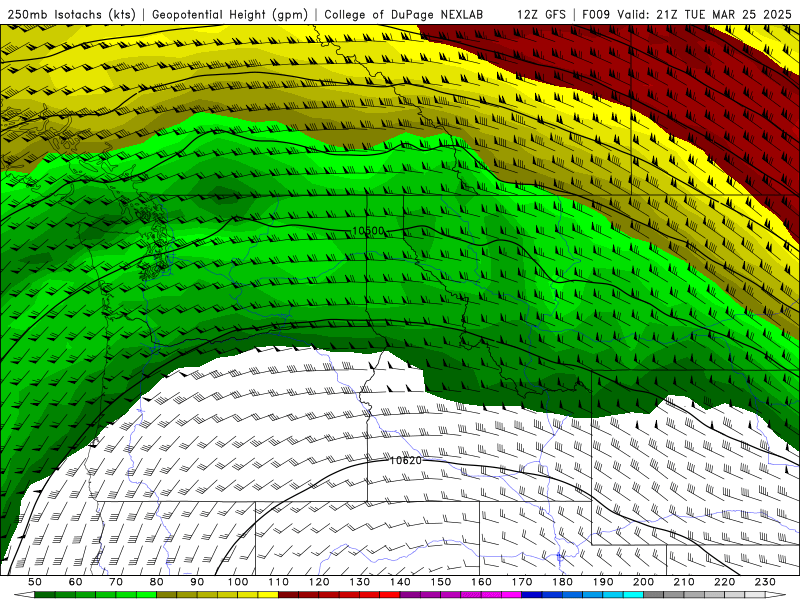Click the F009 Valid 21Z TUE MAR 25 2025 text
The image size is (800, 600).
tap(687, 15)
